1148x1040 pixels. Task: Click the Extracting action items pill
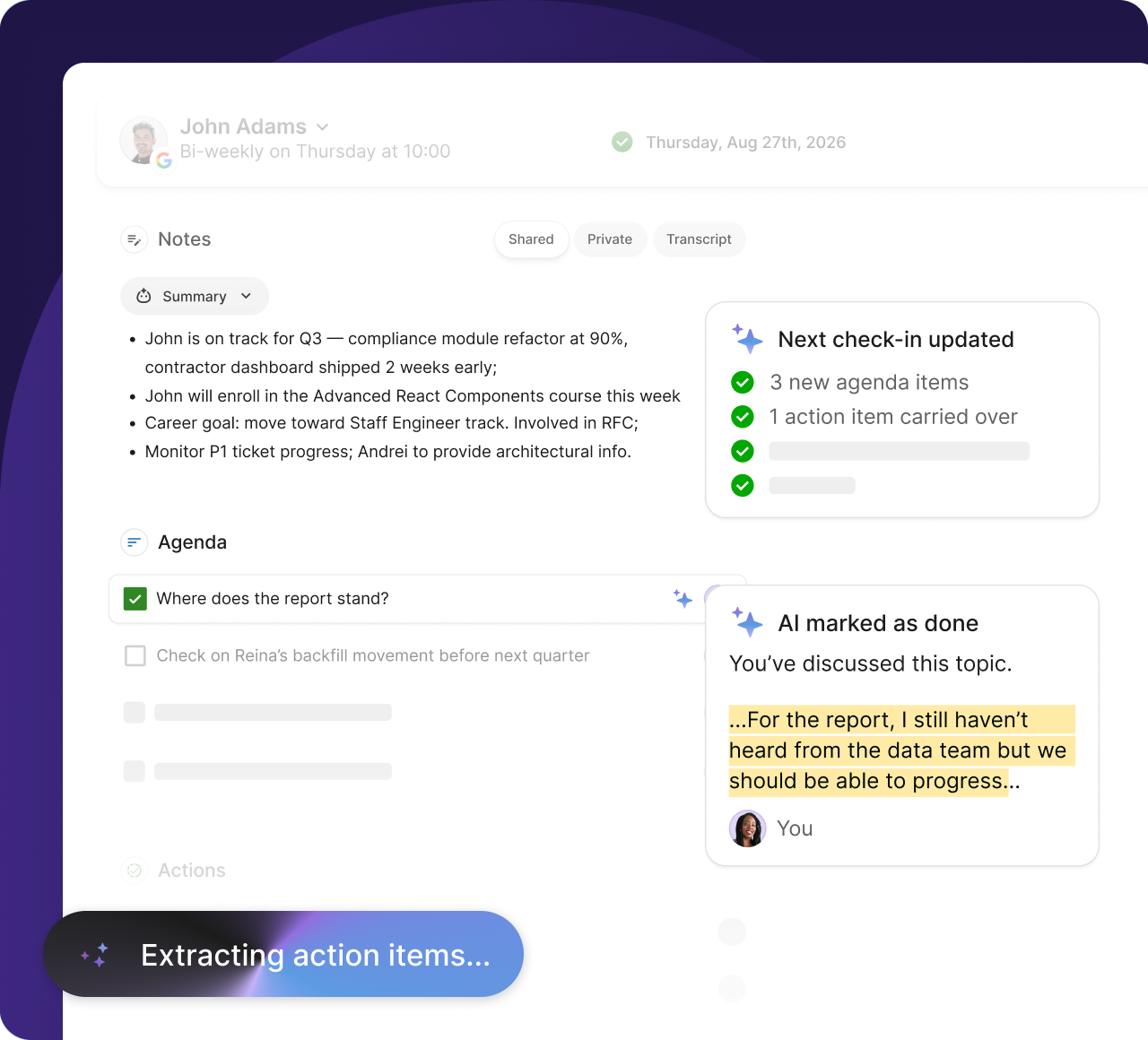tap(283, 954)
